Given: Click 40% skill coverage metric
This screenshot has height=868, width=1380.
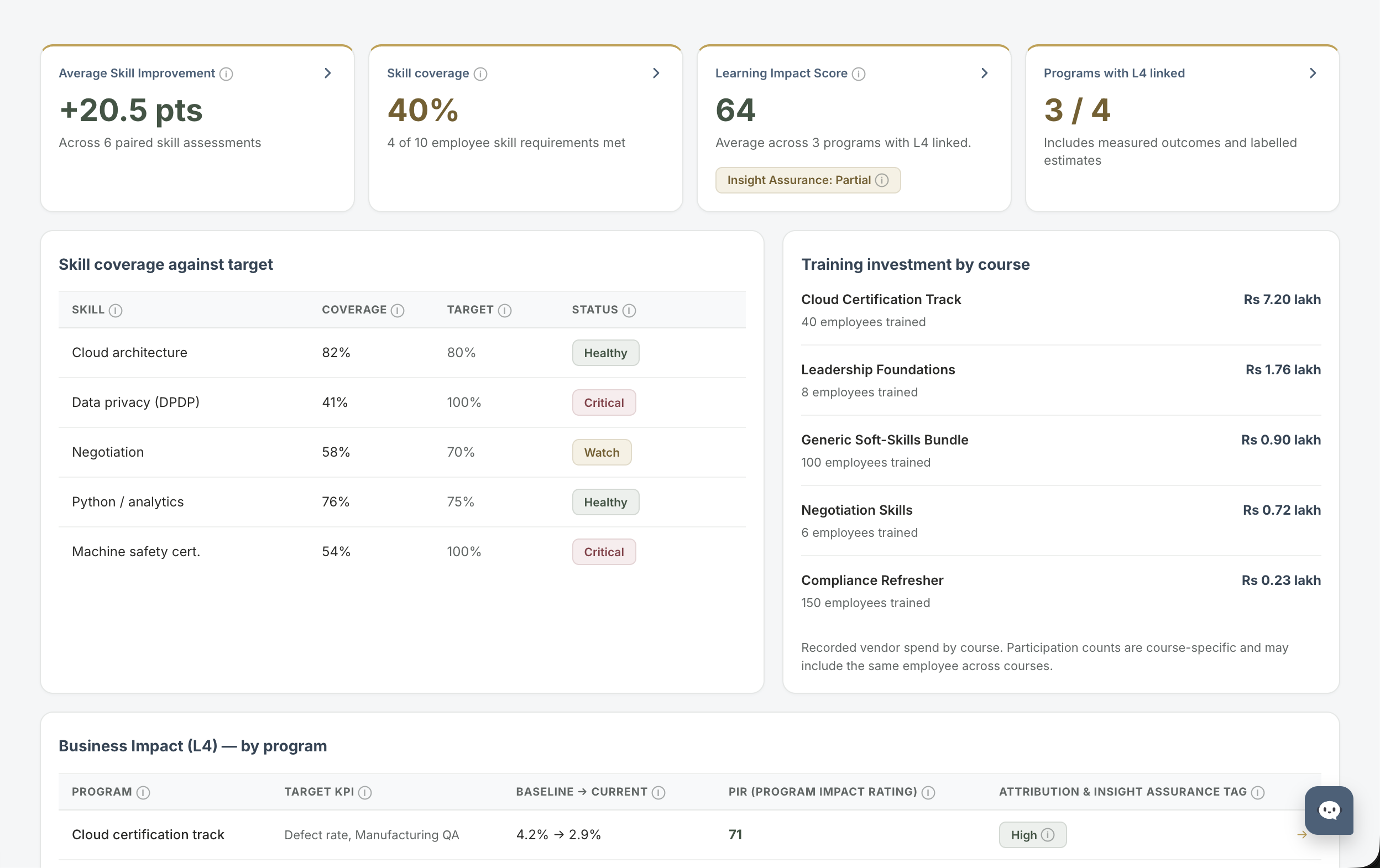Looking at the screenshot, I should (x=423, y=110).
